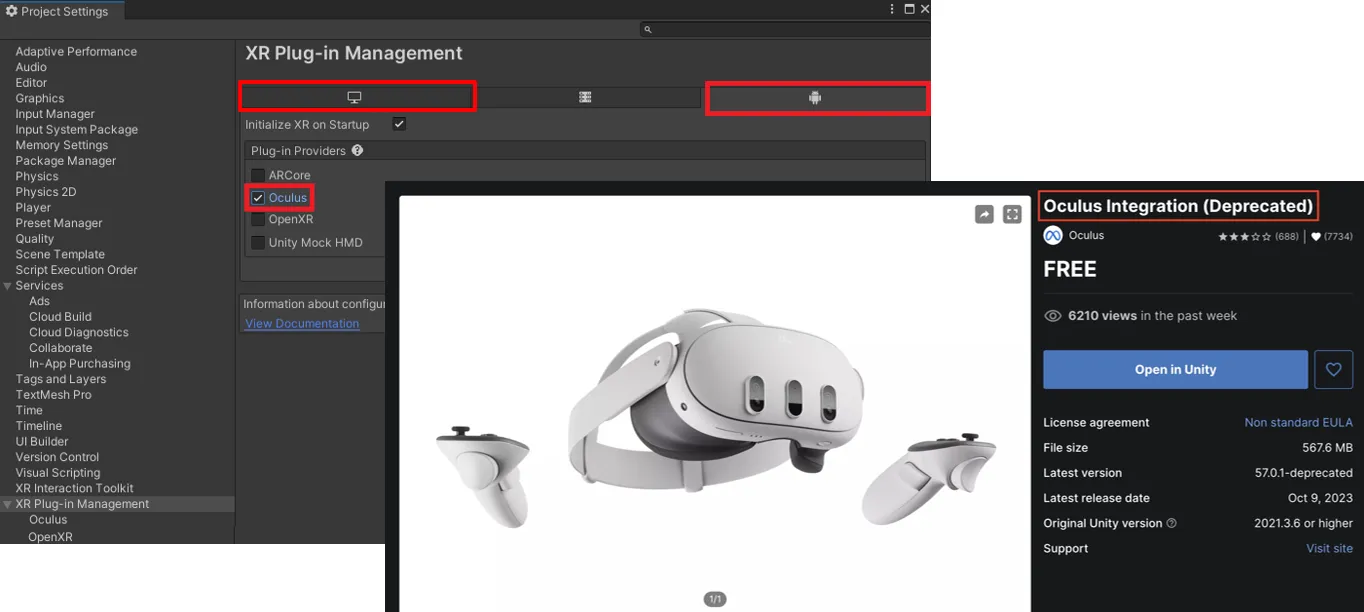The width and height of the screenshot is (1364, 612).
Task: Enable the OpenXR plug-in provider
Action: click(x=256, y=218)
